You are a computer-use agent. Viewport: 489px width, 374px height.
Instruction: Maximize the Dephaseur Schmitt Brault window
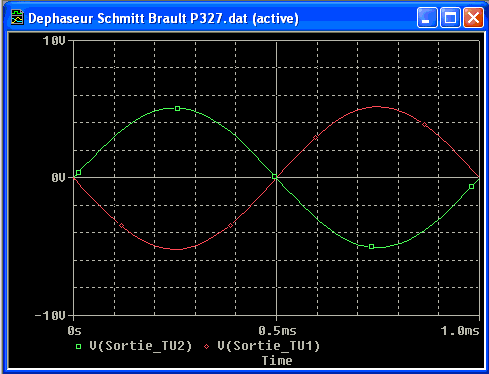pos(450,18)
